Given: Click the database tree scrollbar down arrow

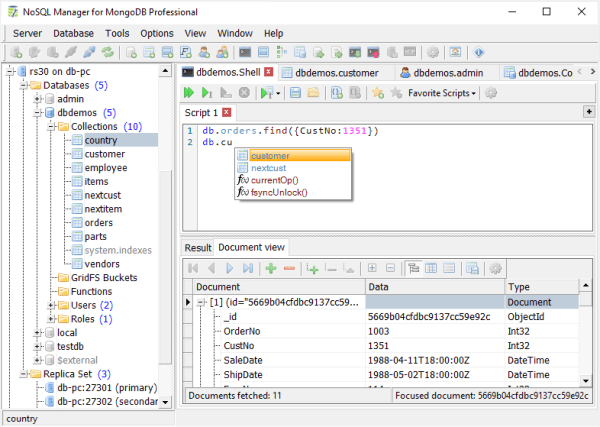Looking at the screenshot, I should [x=165, y=402].
